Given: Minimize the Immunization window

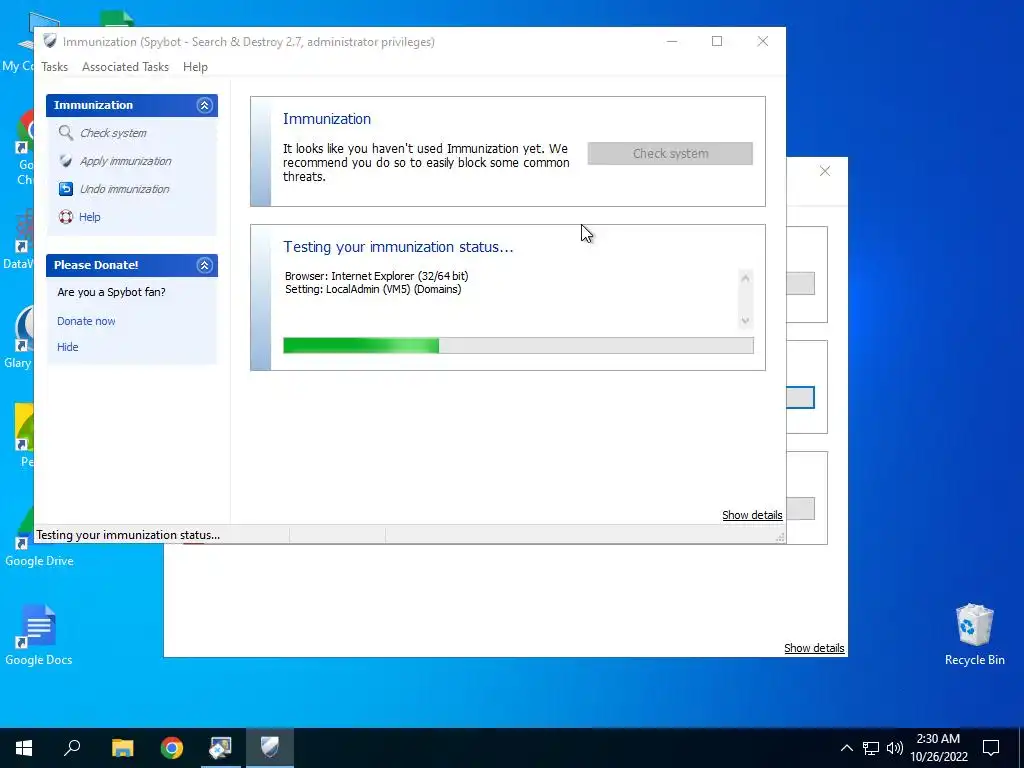Looking at the screenshot, I should coord(672,41).
